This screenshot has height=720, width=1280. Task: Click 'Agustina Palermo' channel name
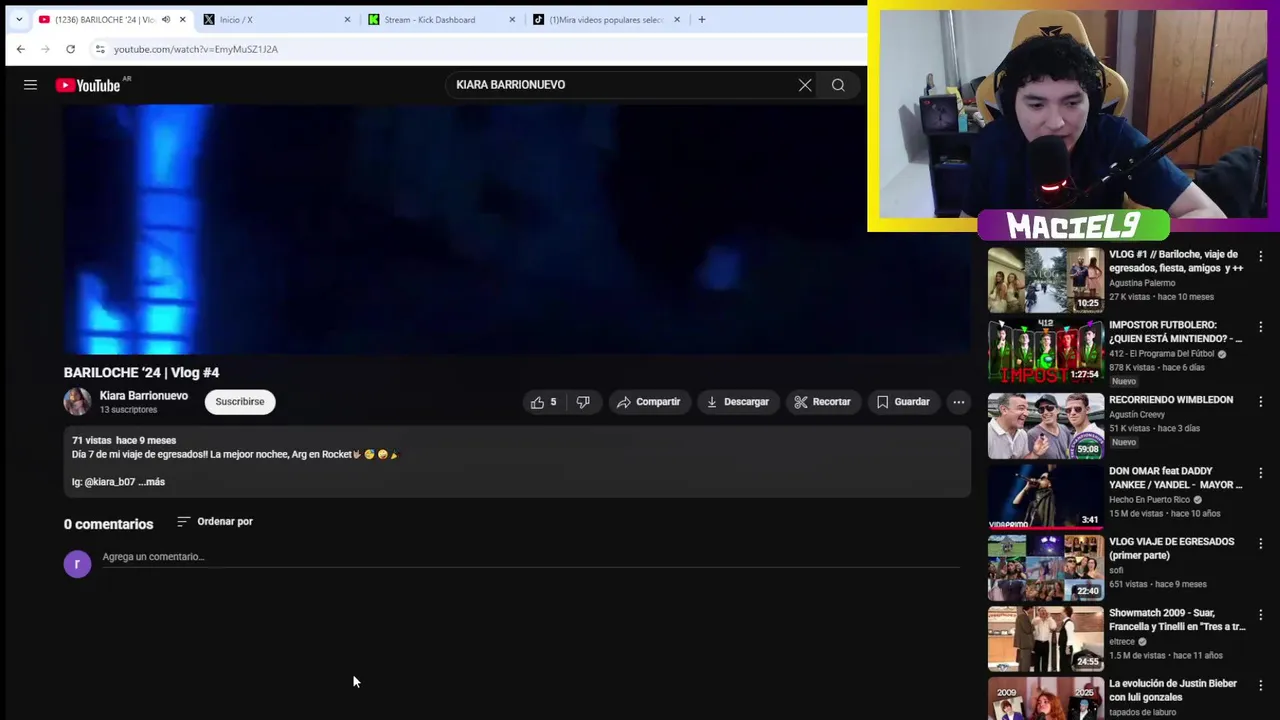[1142, 283]
